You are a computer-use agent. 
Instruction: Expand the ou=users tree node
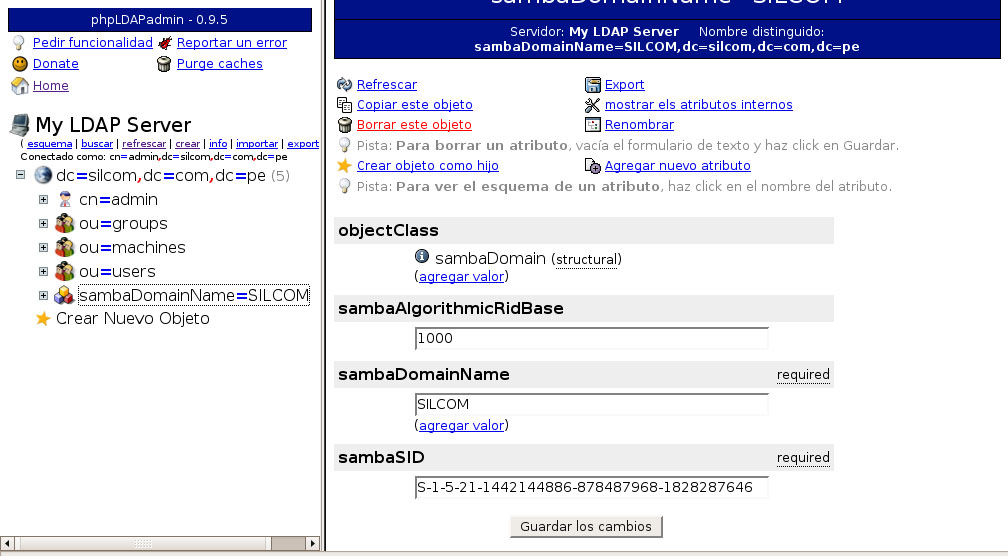tap(43, 272)
